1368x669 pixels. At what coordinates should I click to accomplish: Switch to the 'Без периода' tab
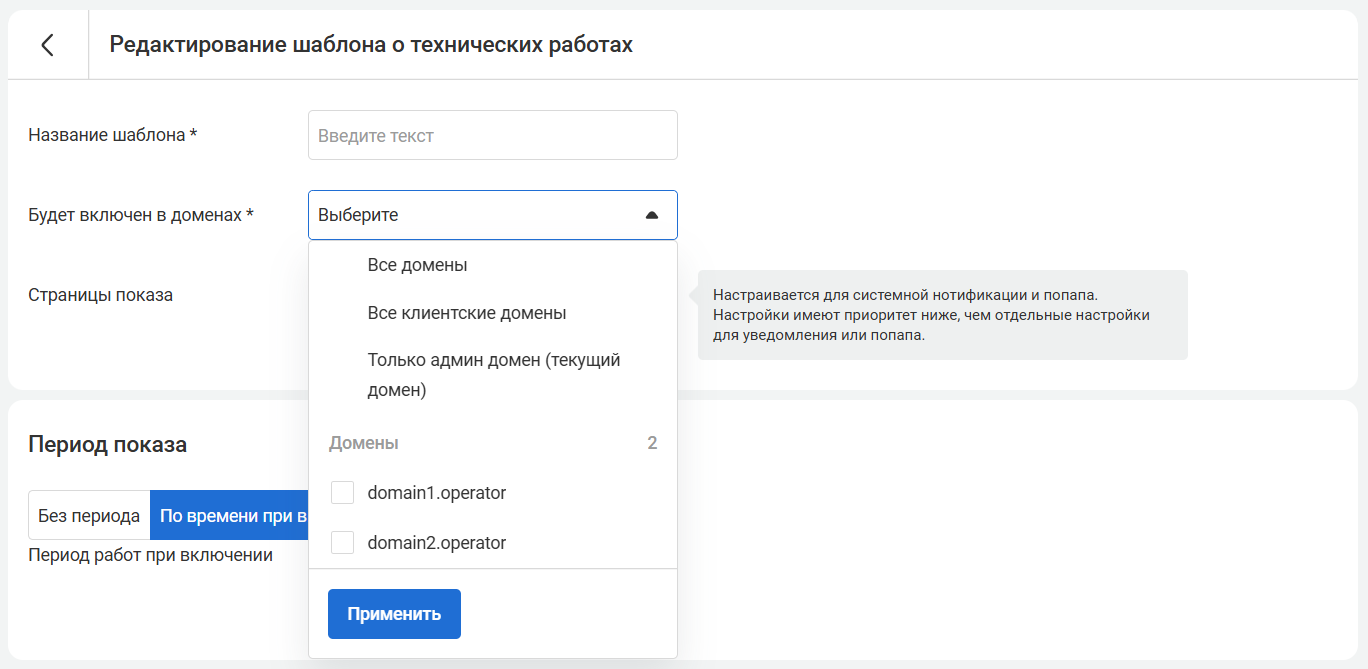pos(89,516)
